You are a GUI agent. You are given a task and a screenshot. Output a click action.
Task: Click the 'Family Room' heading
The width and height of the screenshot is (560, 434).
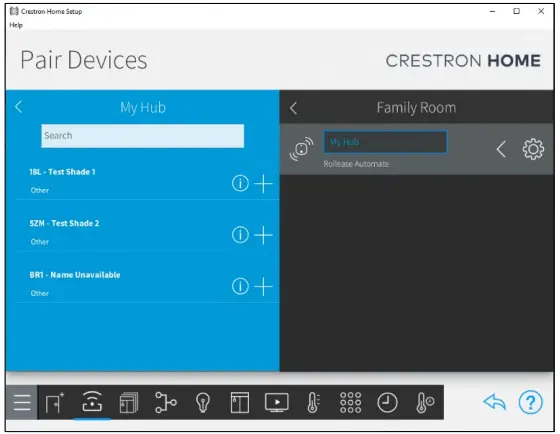[x=416, y=108]
